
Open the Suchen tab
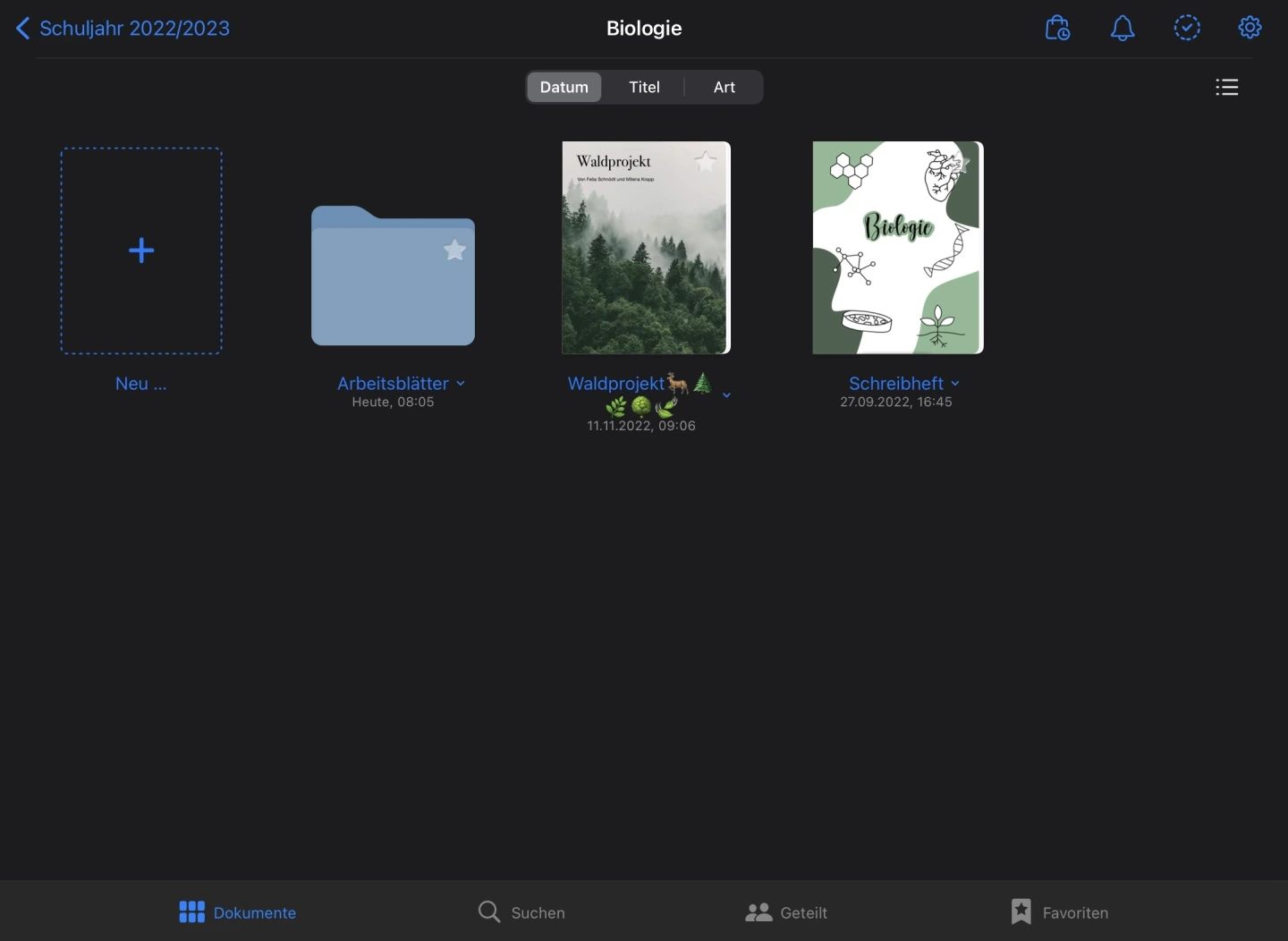pyautogui.click(x=521, y=912)
